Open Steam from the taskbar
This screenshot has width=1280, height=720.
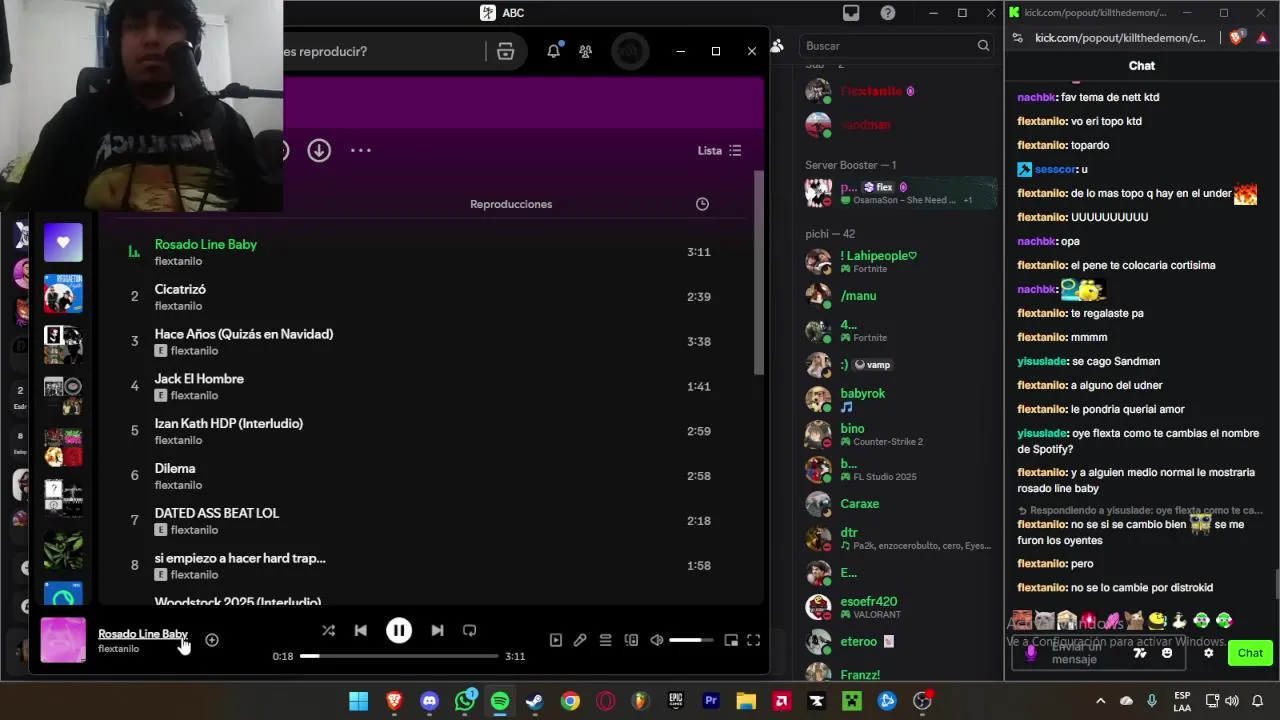pos(535,701)
